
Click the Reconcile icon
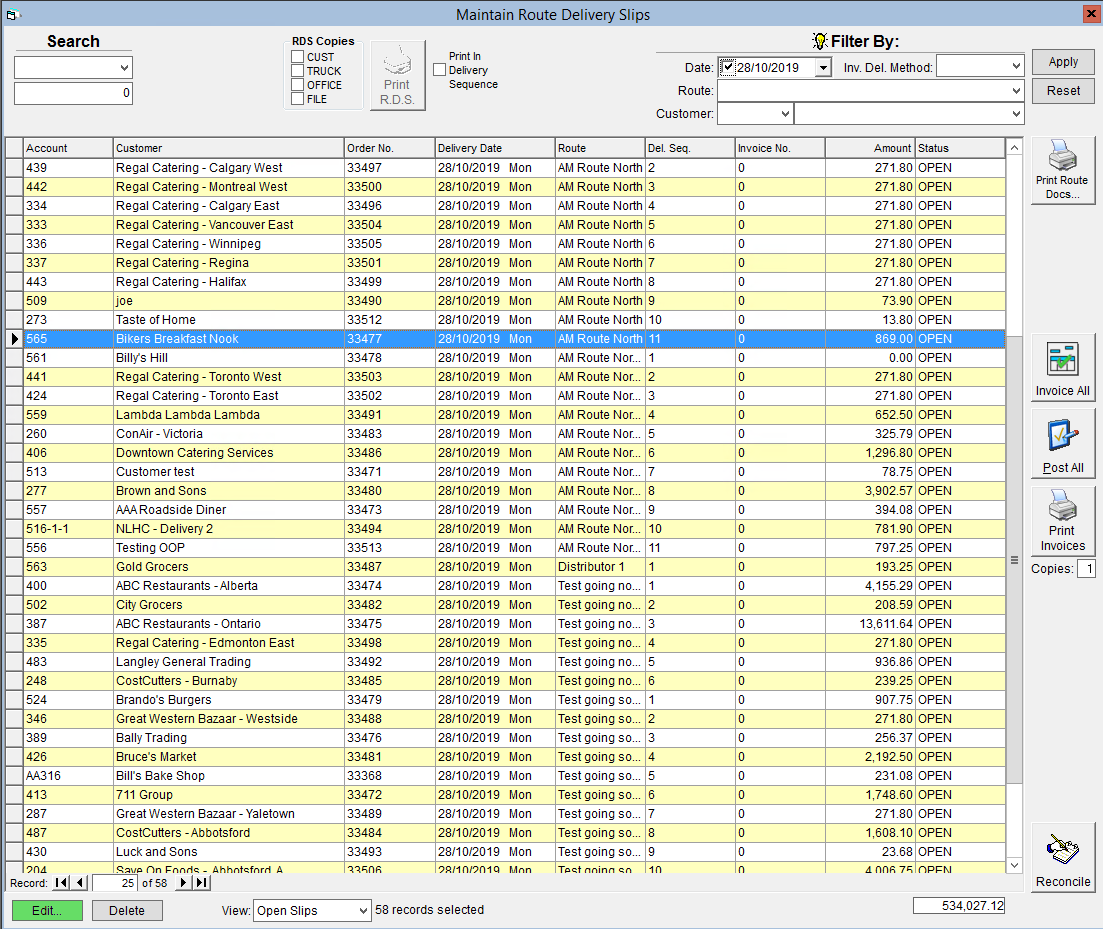click(x=1062, y=849)
